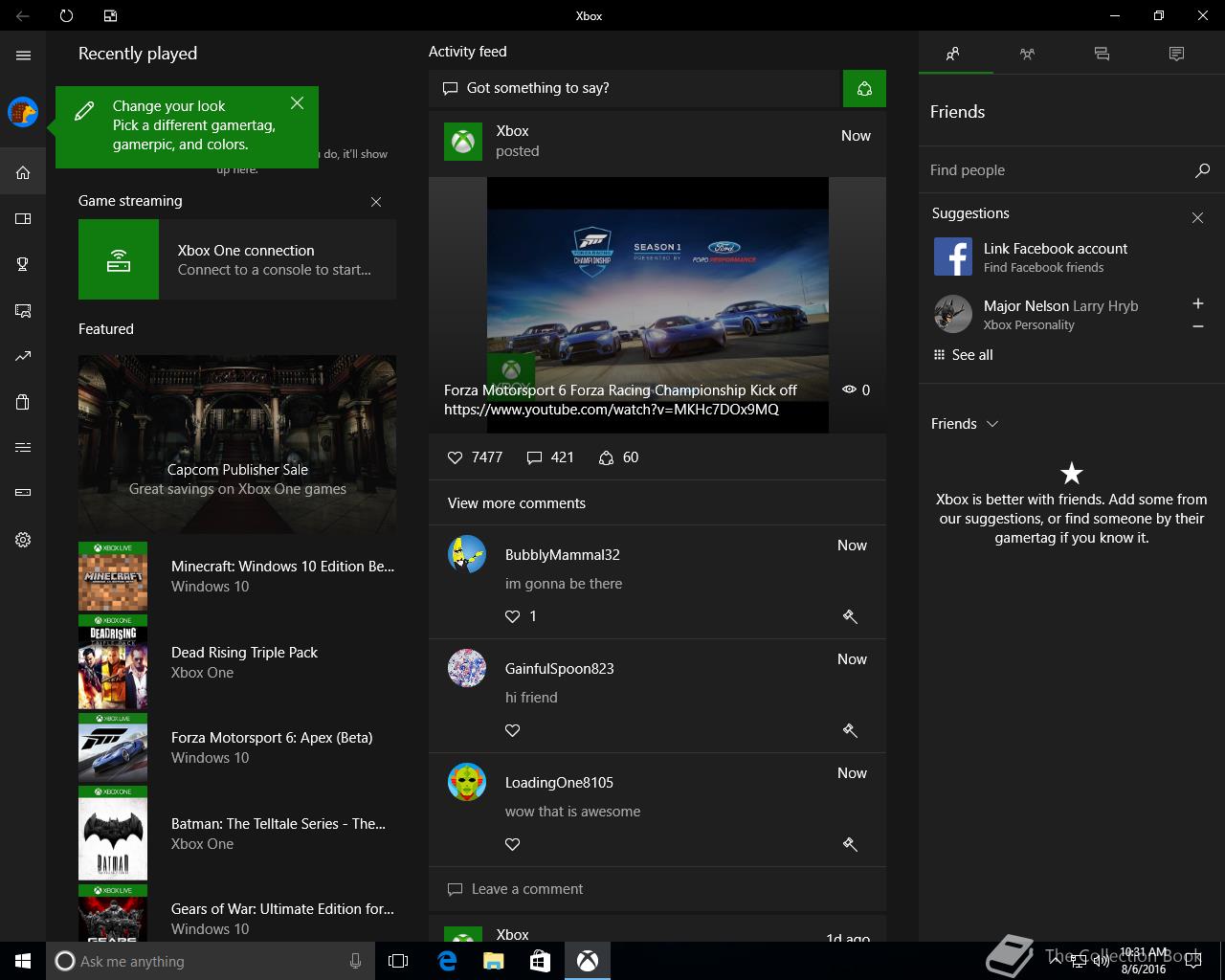Open Achievements trophy icon
Image resolution: width=1225 pixels, height=980 pixels.
click(x=23, y=265)
